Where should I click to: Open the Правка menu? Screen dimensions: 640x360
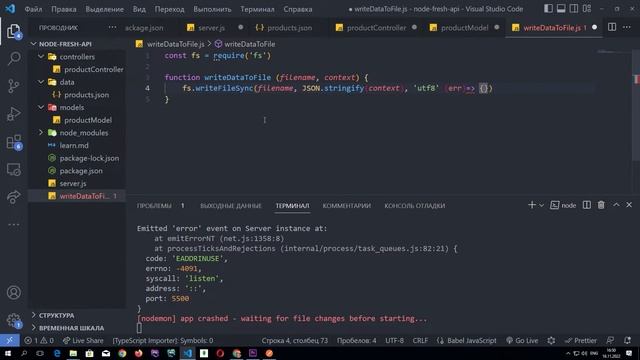click(64, 9)
